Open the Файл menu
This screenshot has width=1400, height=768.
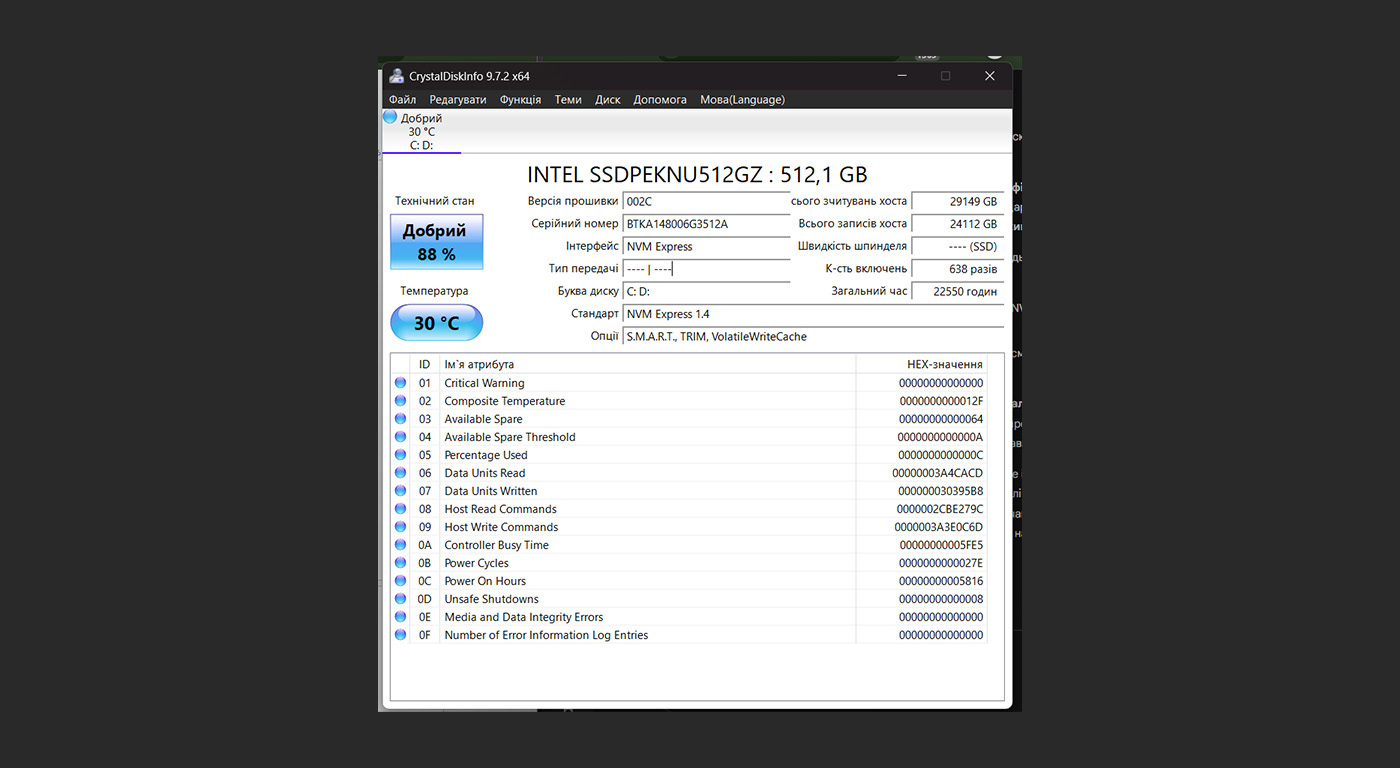[403, 100]
